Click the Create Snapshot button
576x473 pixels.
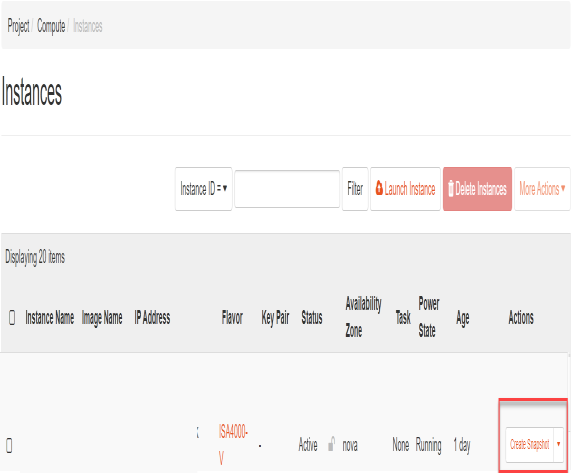pyautogui.click(x=529, y=444)
